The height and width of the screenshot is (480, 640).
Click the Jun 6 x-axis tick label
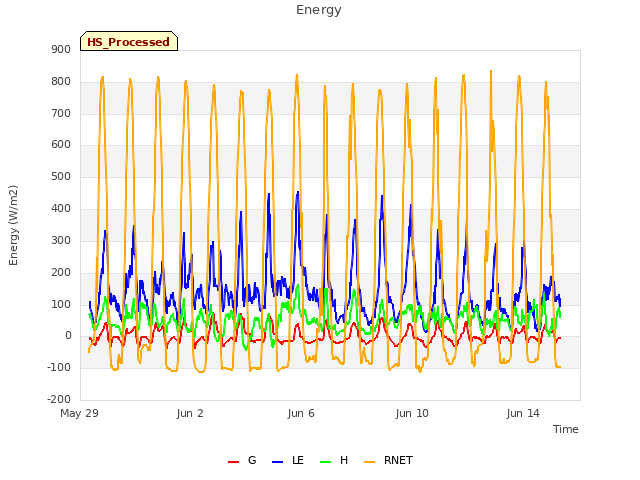pyautogui.click(x=301, y=413)
